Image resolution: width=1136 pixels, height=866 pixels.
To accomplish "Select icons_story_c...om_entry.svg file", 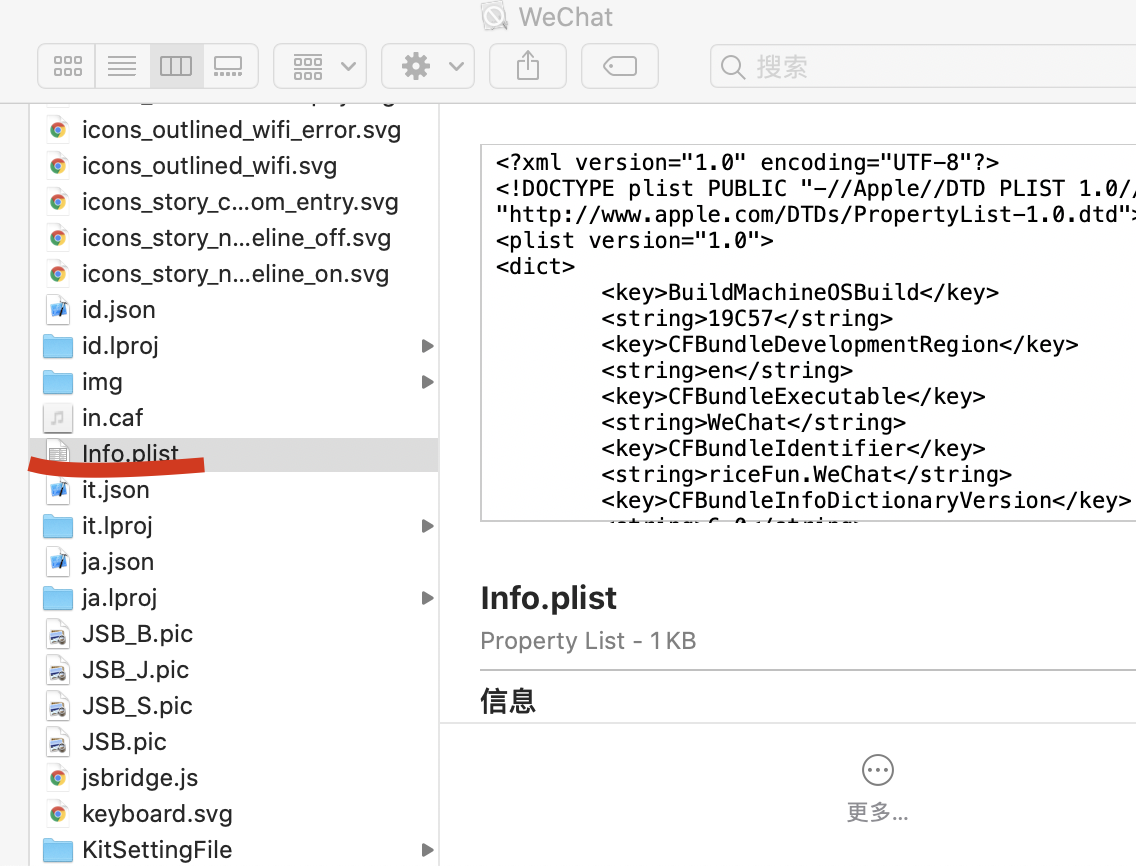I will [x=234, y=201].
